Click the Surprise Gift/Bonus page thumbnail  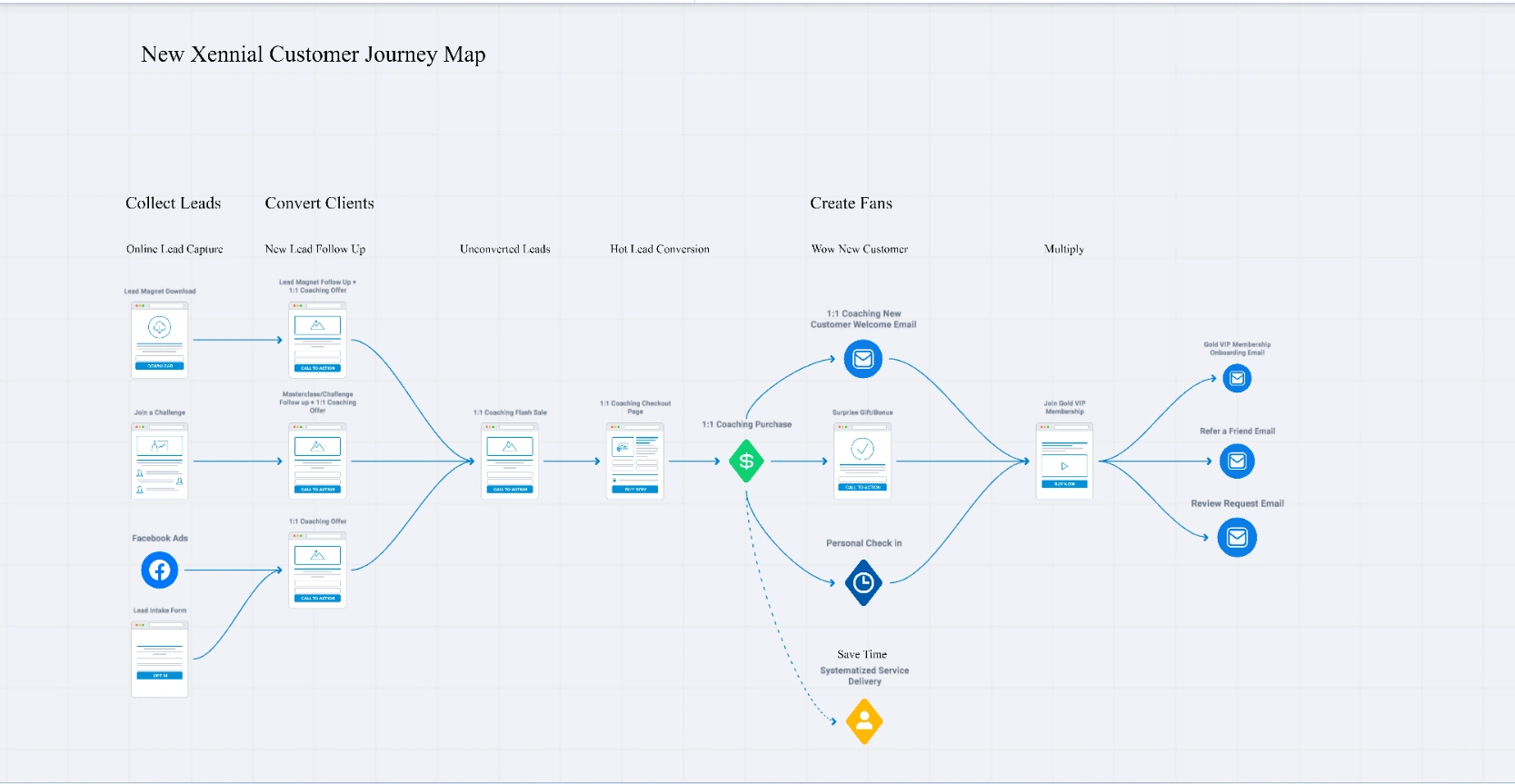pyautogui.click(x=862, y=461)
